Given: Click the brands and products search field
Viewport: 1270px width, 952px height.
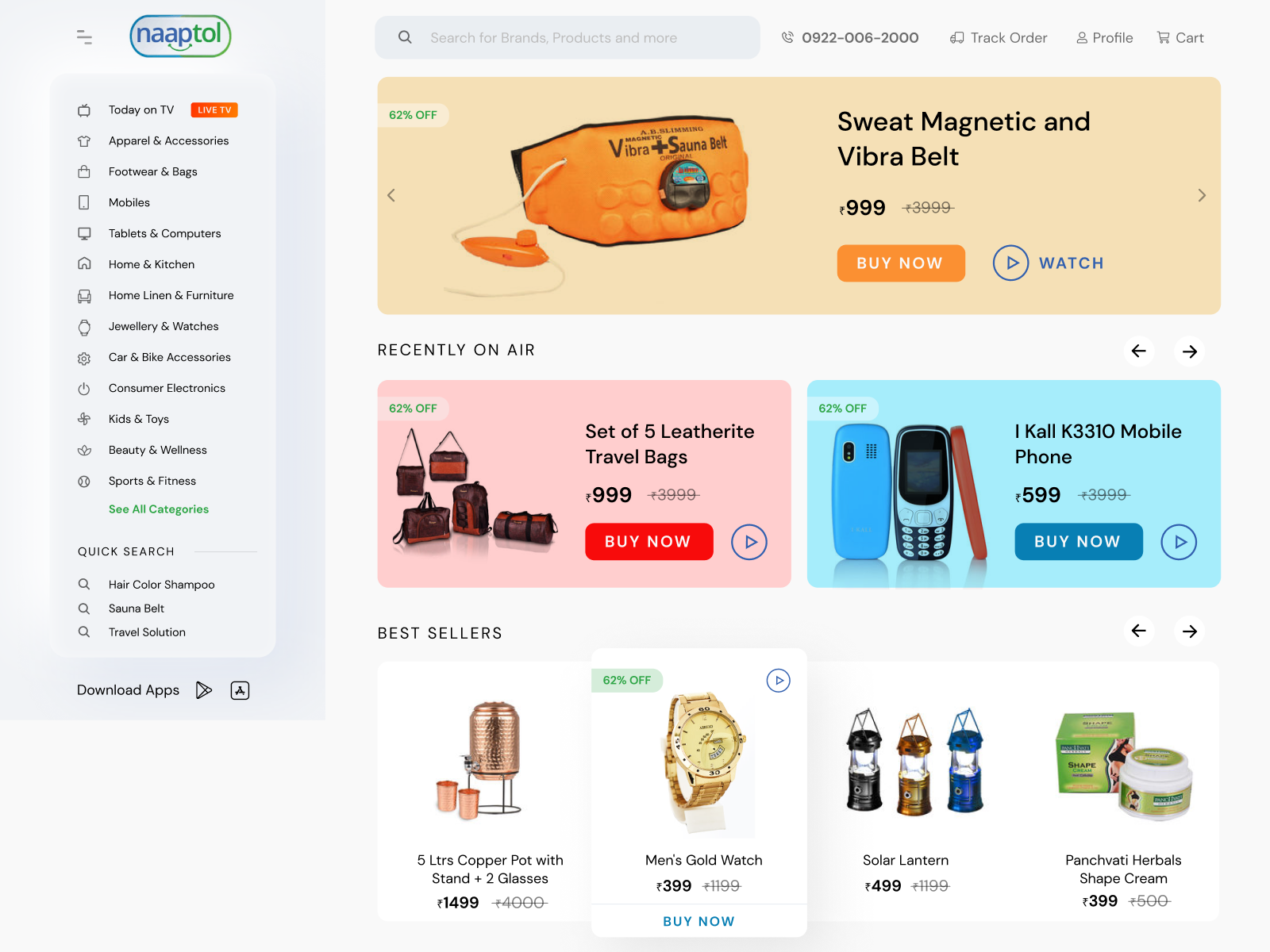Looking at the screenshot, I should coord(568,37).
